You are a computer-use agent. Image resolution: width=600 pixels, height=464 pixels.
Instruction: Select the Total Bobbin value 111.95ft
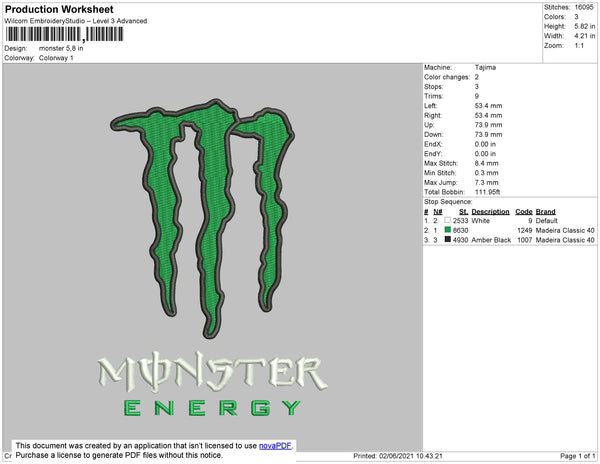(488, 192)
